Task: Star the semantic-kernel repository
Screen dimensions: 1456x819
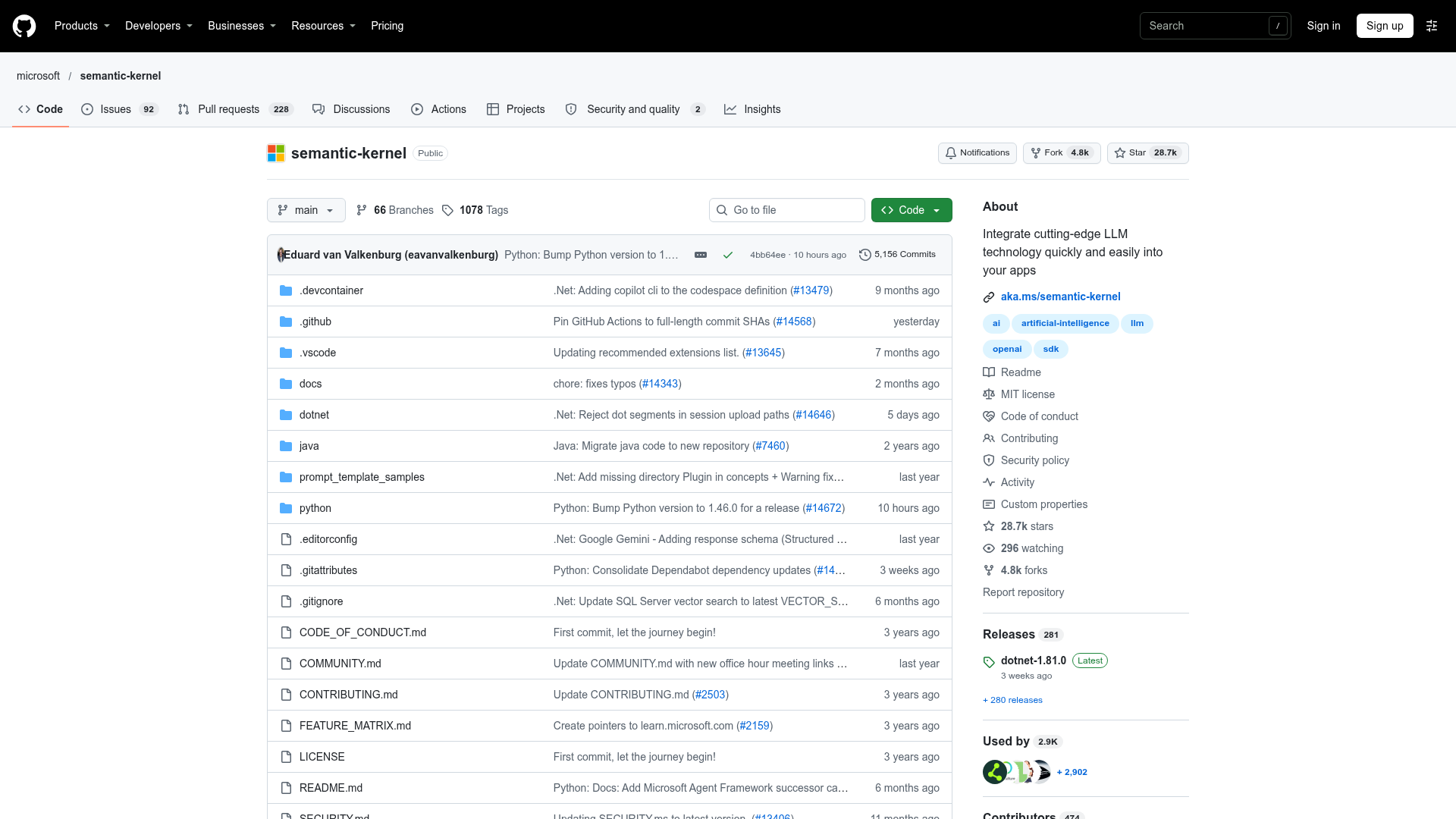Action: pyautogui.click(x=1147, y=153)
